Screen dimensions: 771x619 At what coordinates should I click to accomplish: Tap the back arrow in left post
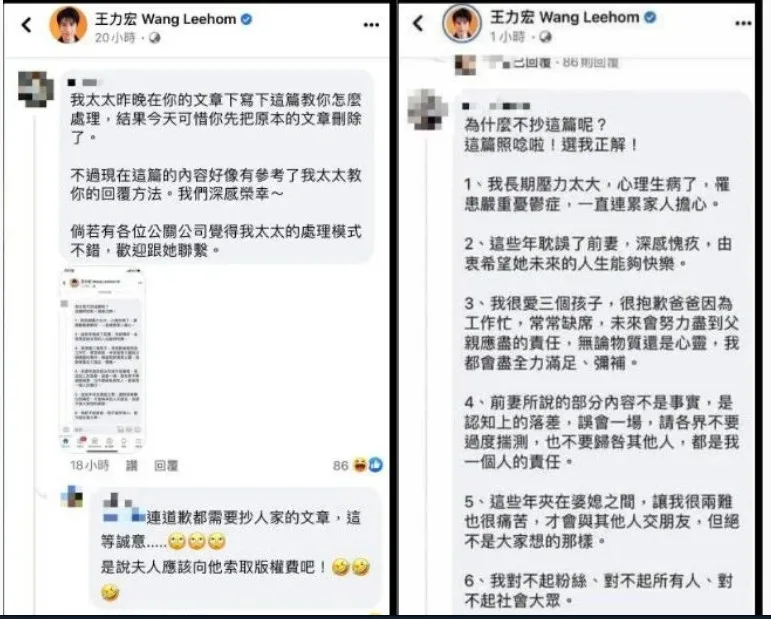point(27,24)
